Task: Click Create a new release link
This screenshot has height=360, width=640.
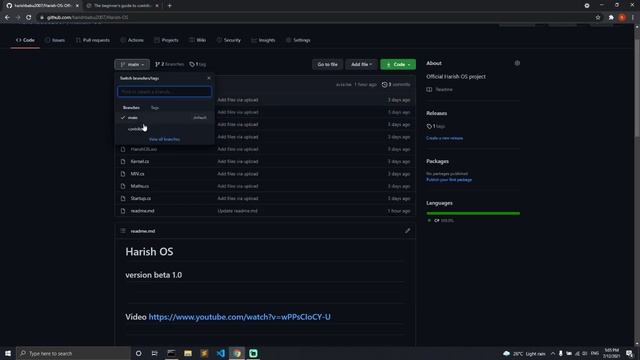Action: (x=444, y=138)
